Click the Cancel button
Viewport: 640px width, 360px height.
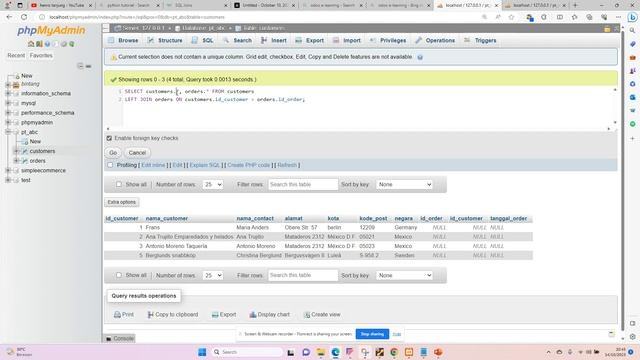pyautogui.click(x=137, y=153)
